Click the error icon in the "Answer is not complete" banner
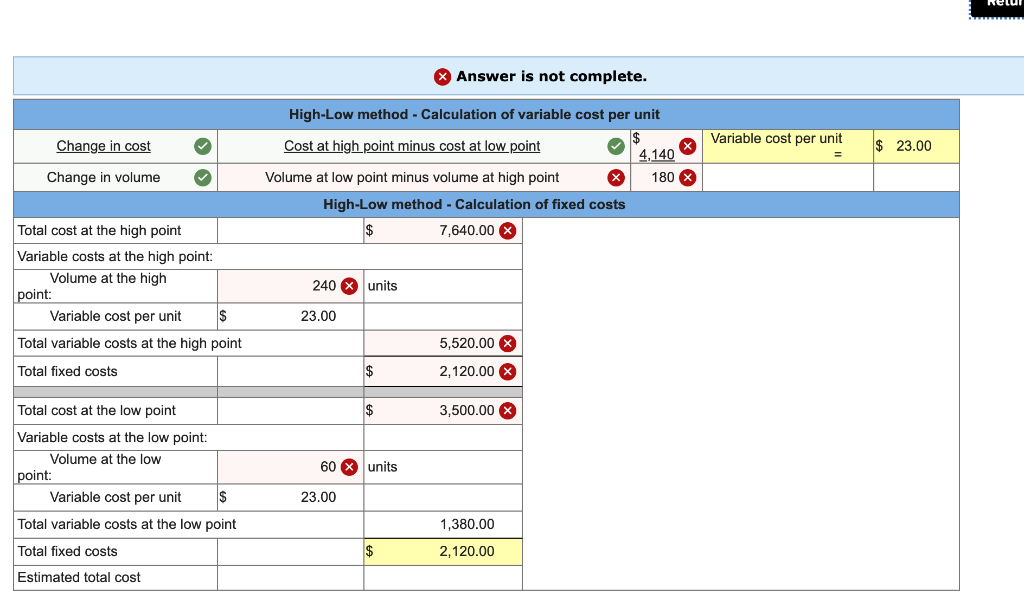Screen dimensions: 1024x607 pos(440,76)
